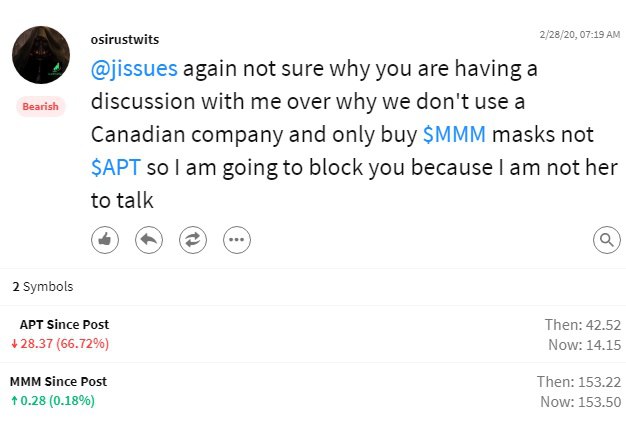Click the MMM Now: 153.50 price
The height and width of the screenshot is (424, 626).
click(580, 402)
